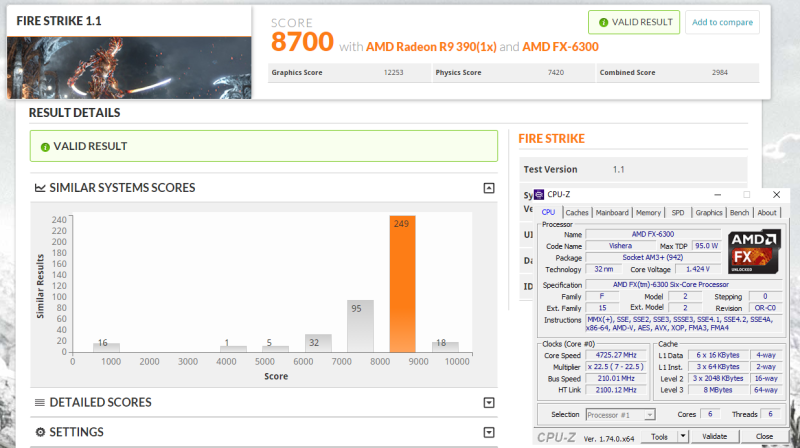This screenshot has width=800, height=448.
Task: Click the HT Link value 2100.12 MHz
Action: [616, 390]
